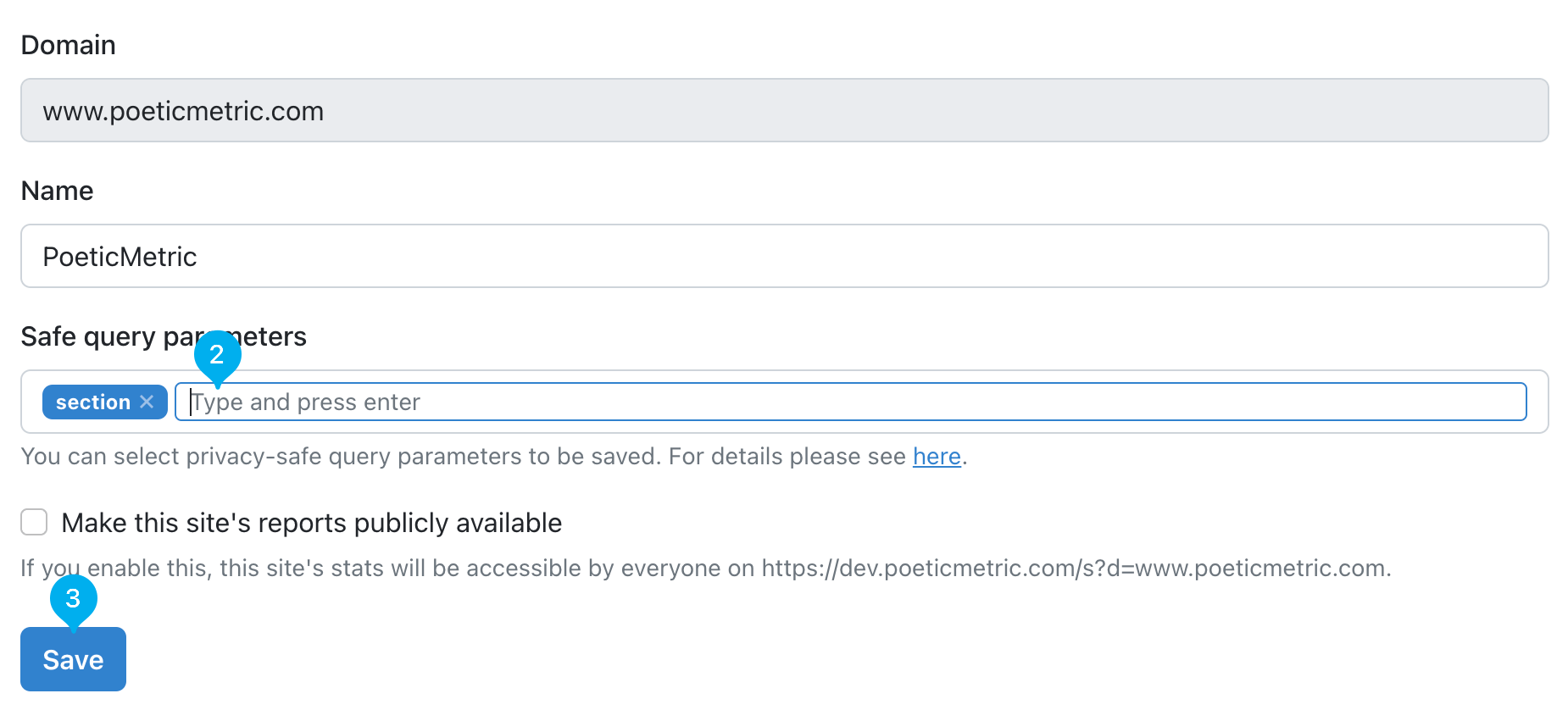Image resolution: width=1568 pixels, height=710 pixels.
Task: Click the callout badge above the Save button
Action: pos(73,599)
